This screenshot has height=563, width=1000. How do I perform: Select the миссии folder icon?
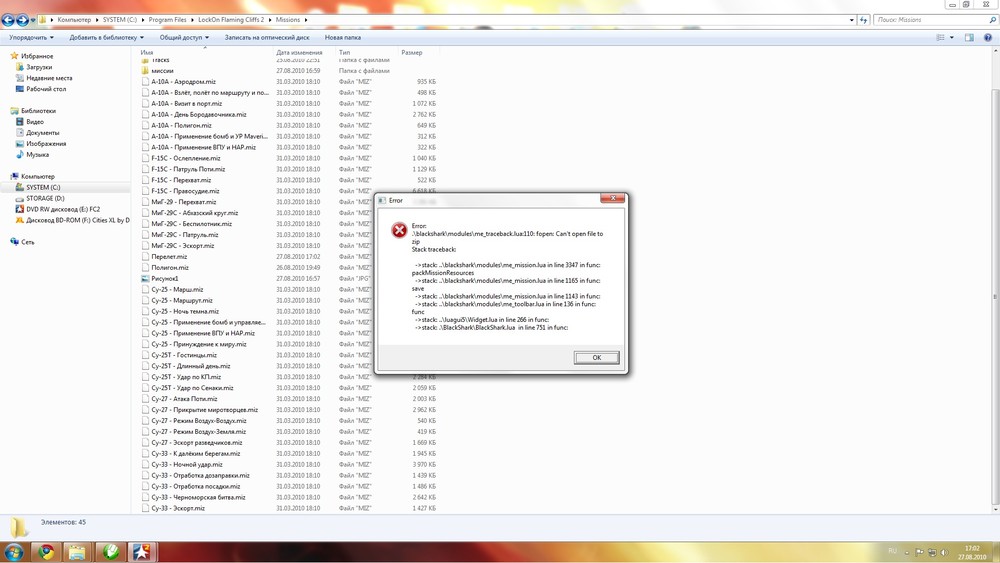point(145,71)
